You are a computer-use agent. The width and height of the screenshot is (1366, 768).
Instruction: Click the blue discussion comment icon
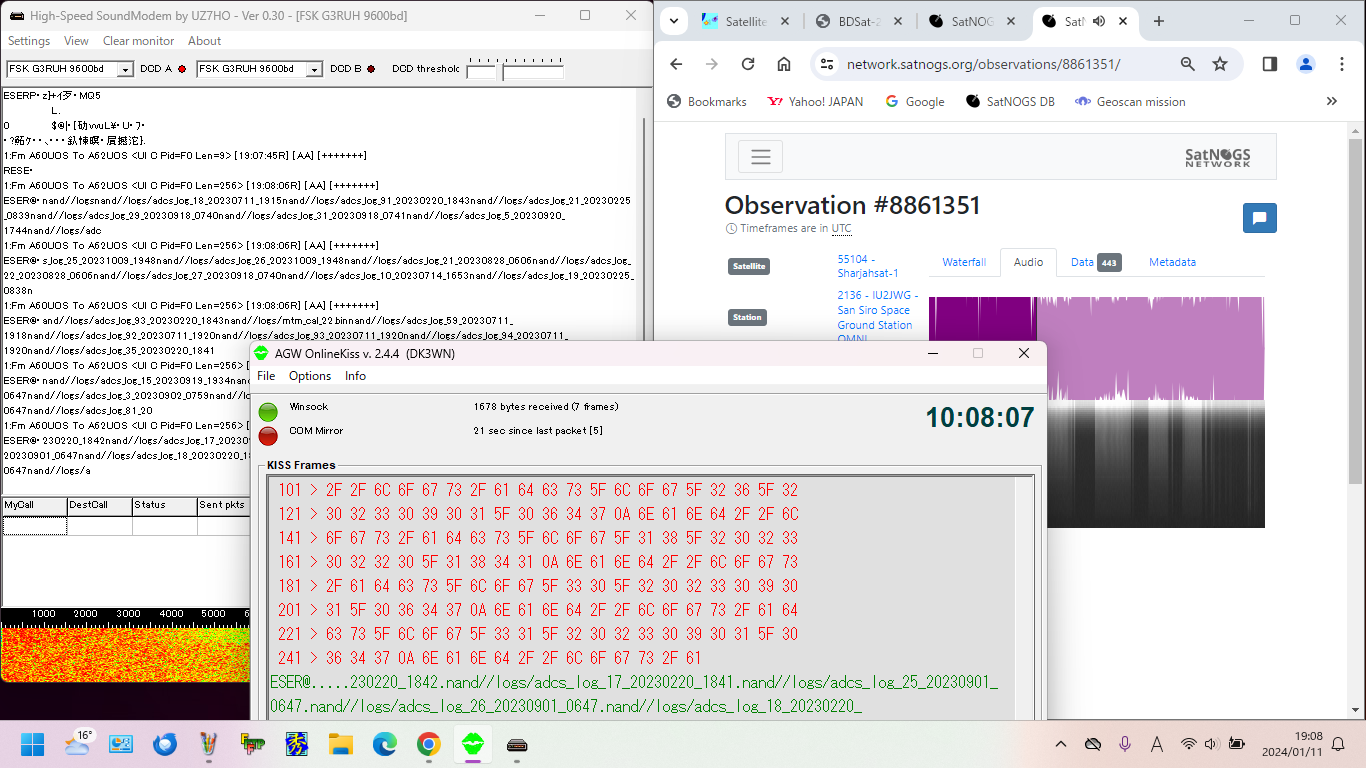click(1259, 218)
